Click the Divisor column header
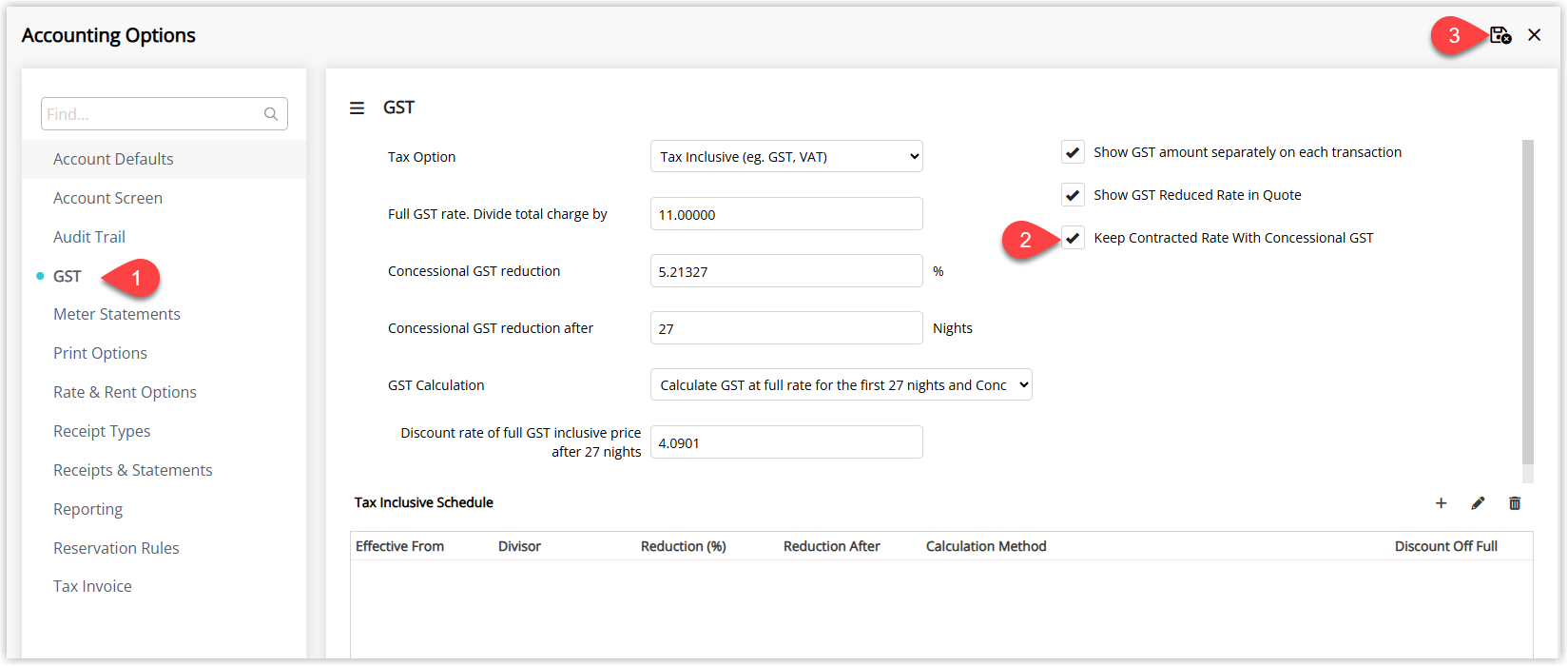 coord(519,546)
